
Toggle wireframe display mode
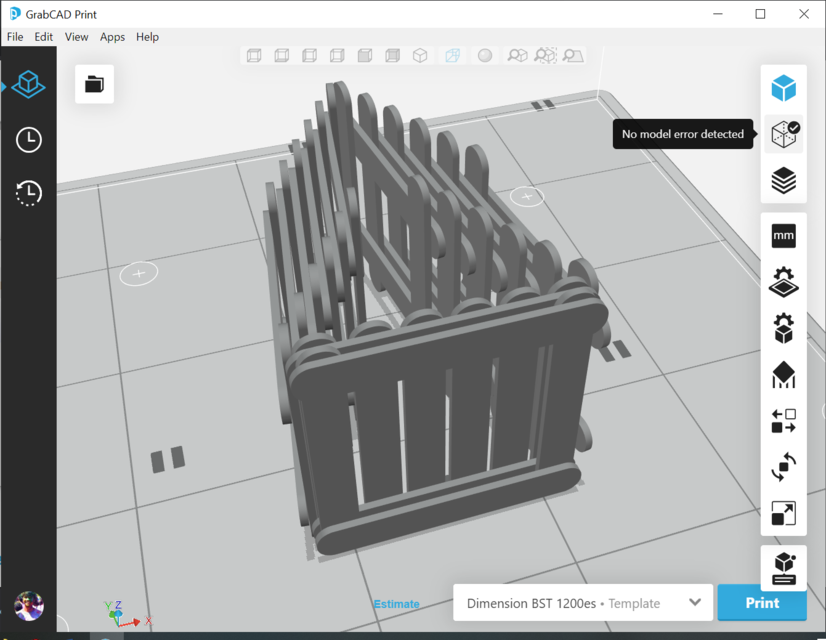tap(451, 56)
